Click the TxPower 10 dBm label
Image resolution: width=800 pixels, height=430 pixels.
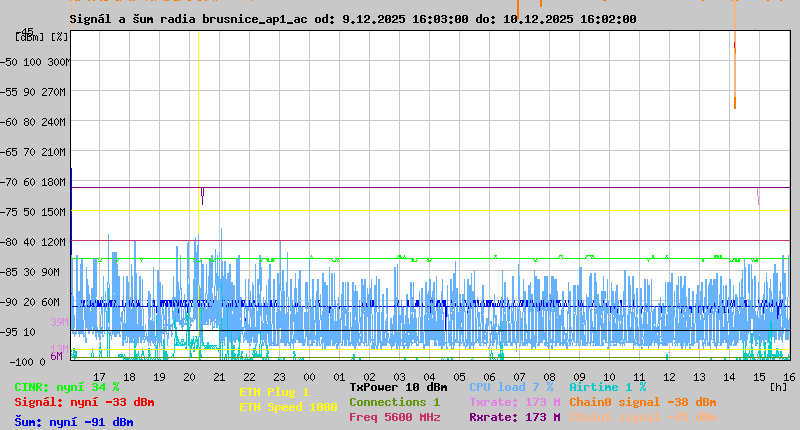click(x=398, y=387)
